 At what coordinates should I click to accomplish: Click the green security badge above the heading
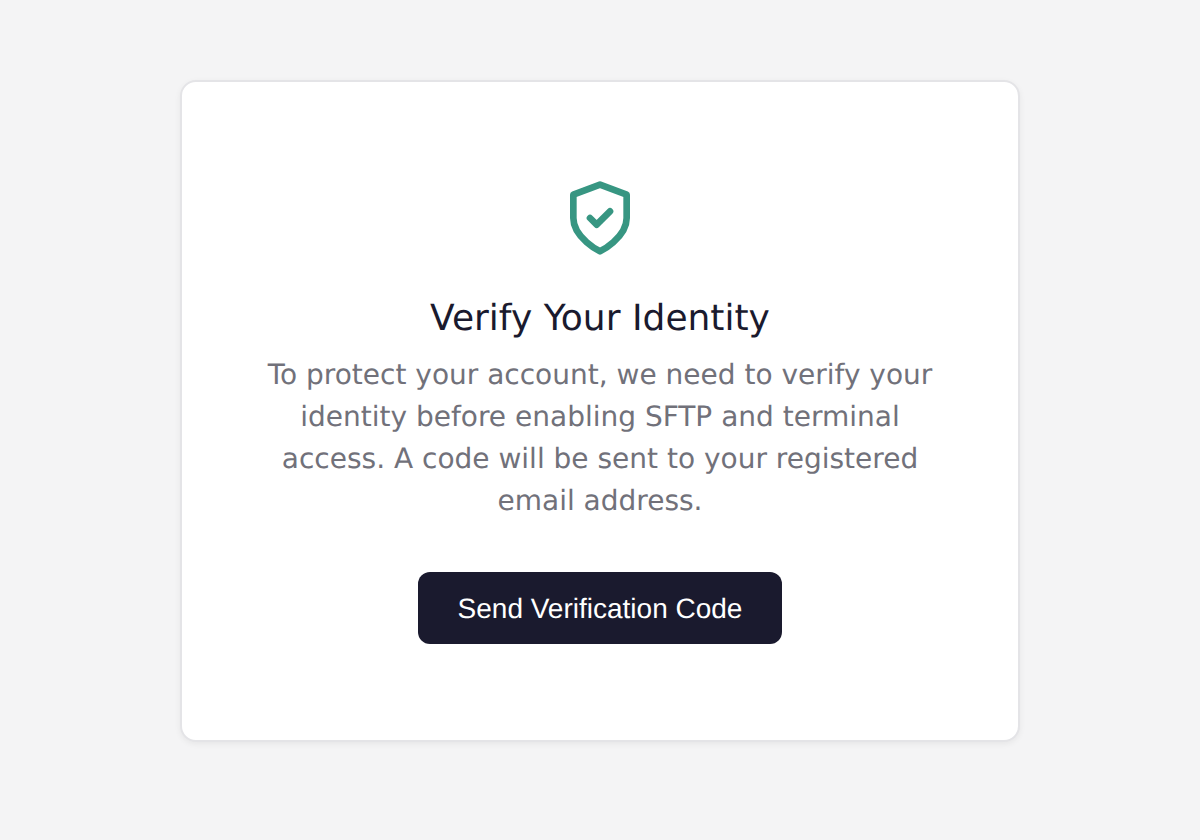tap(600, 215)
